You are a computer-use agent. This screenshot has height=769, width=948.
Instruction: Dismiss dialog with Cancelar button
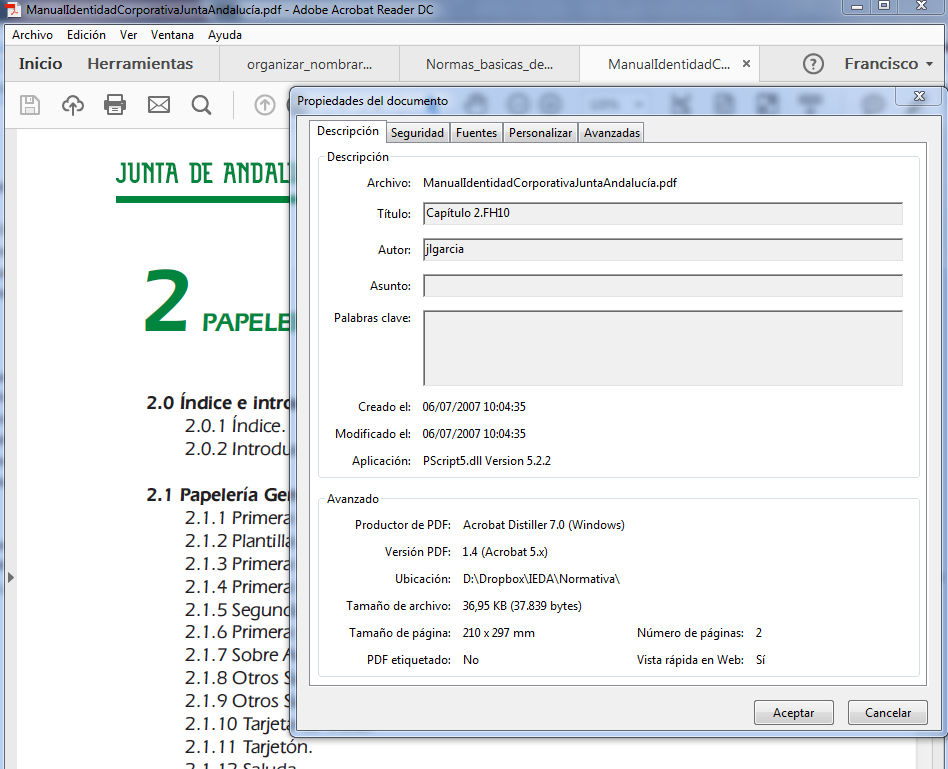888,713
